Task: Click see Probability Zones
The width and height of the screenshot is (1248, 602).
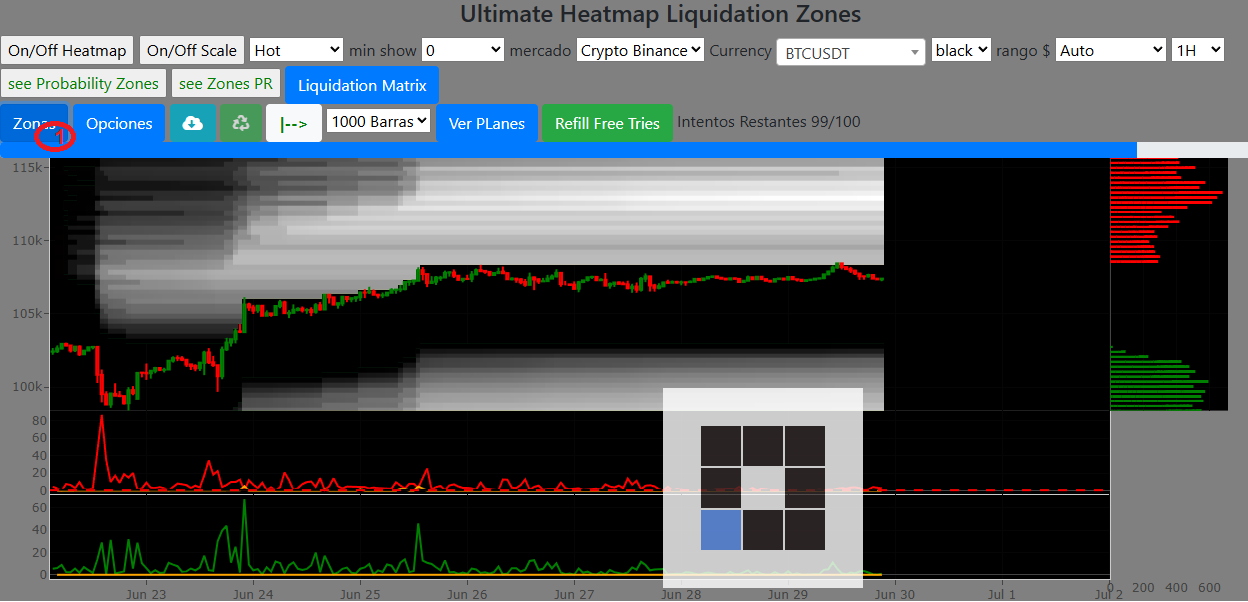Action: click(x=83, y=84)
